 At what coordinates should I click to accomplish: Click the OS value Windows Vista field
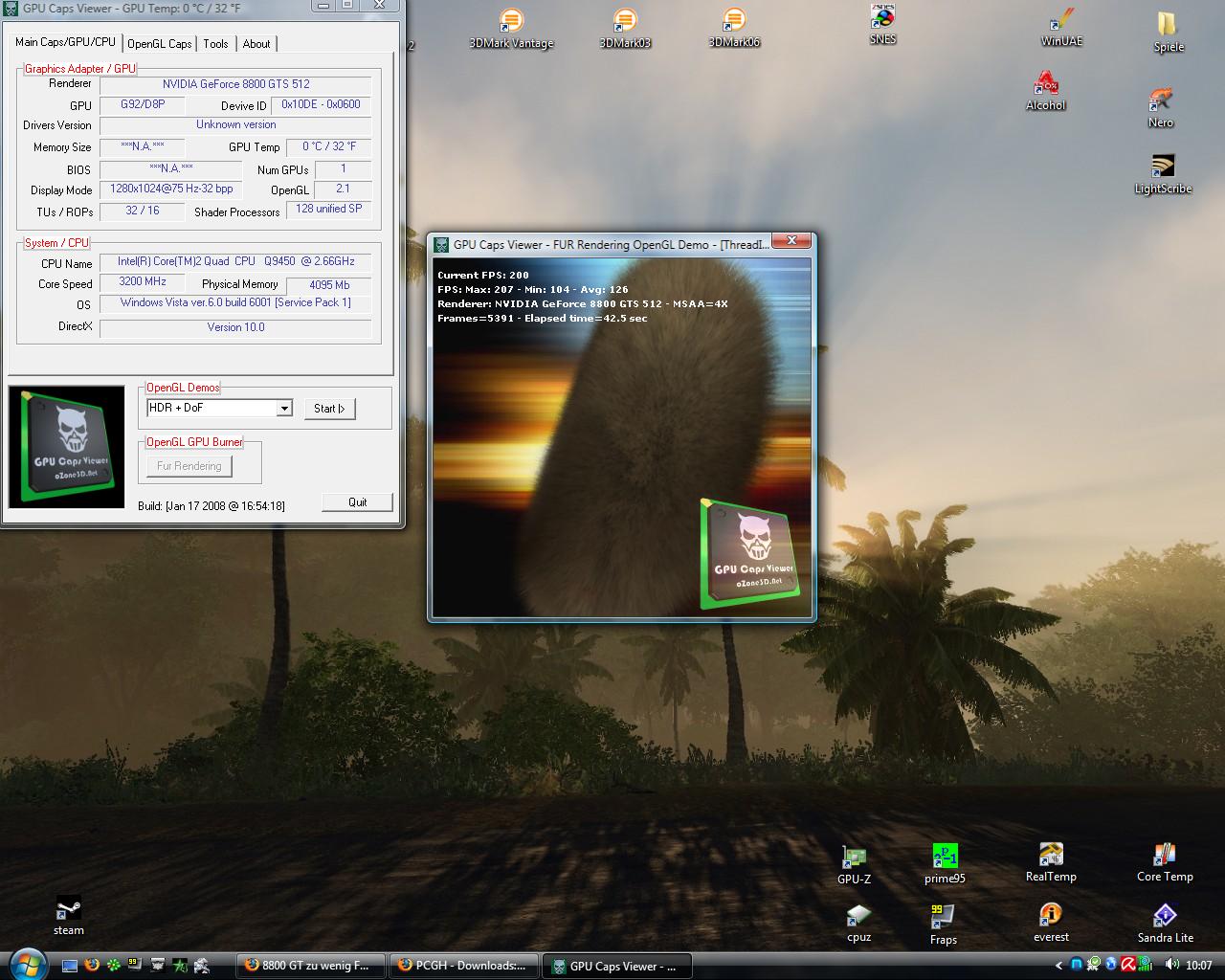pyautogui.click(x=235, y=302)
